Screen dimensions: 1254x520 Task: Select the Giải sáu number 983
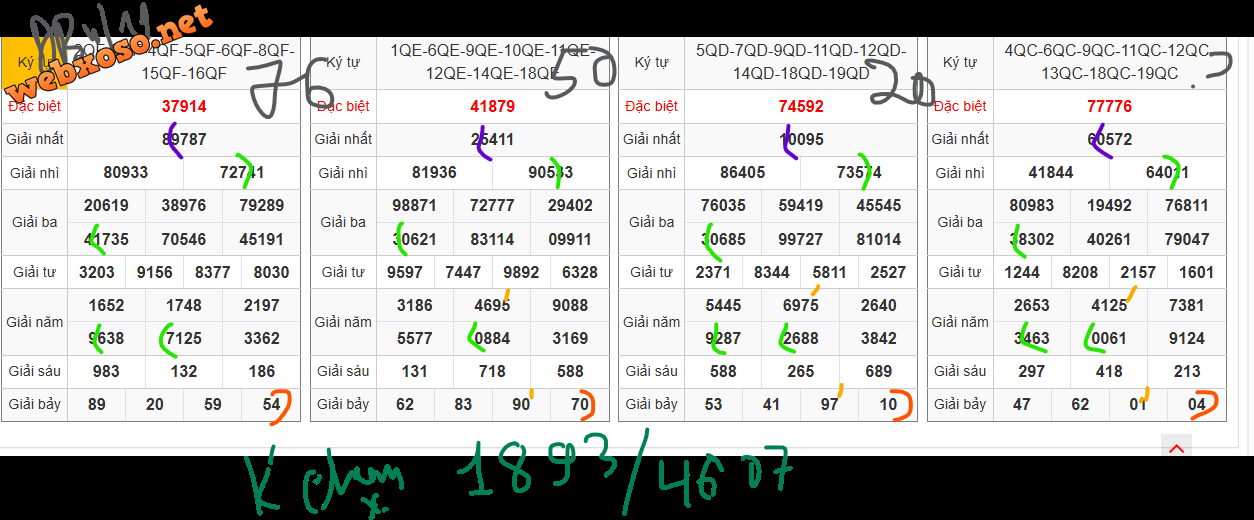106,371
